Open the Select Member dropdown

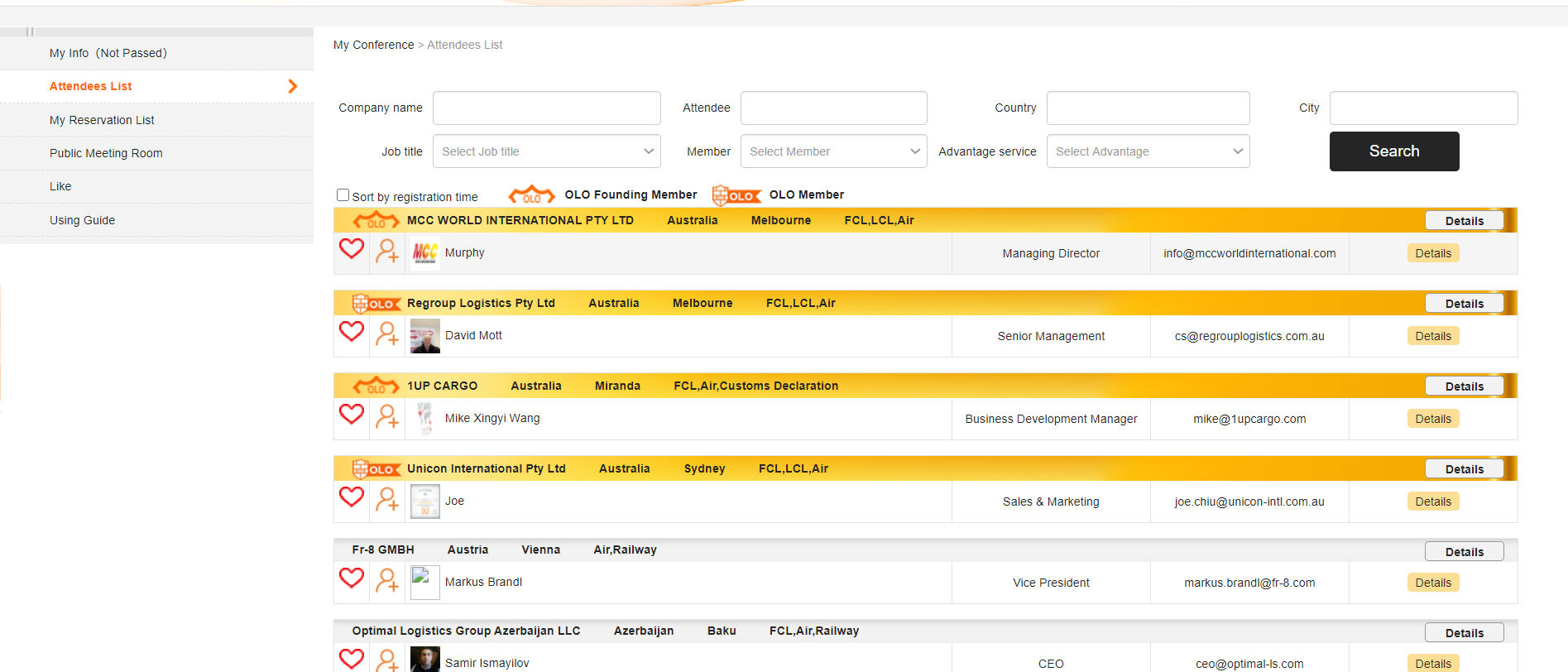[834, 151]
